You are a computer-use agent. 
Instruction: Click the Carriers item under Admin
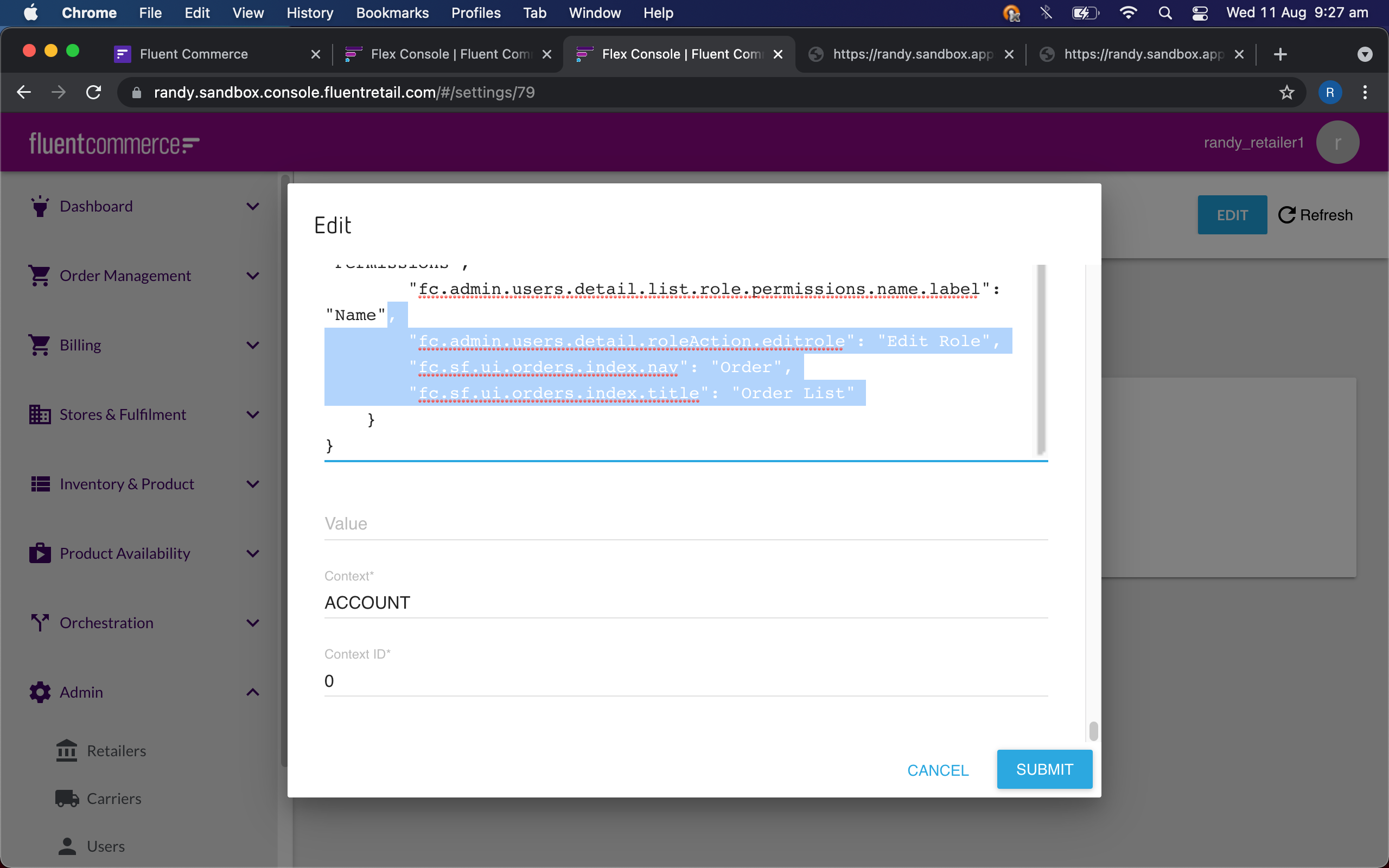pyautogui.click(x=113, y=798)
